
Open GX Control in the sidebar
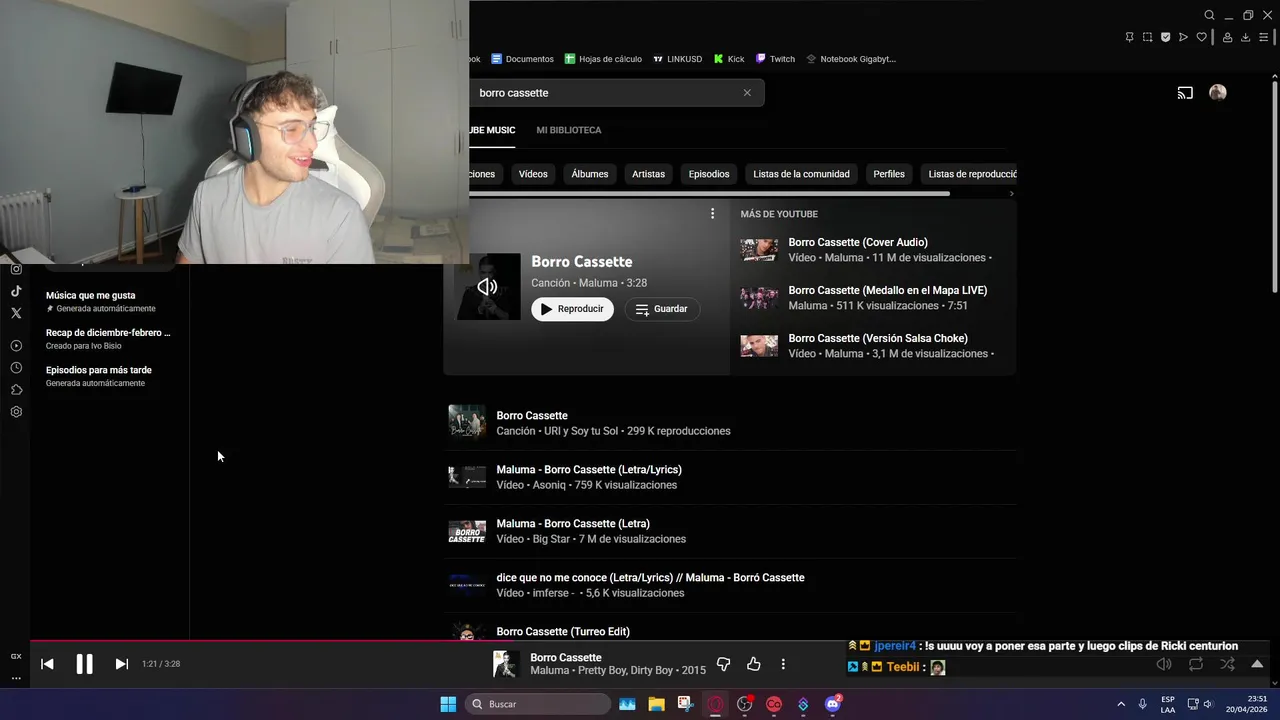click(x=16, y=656)
